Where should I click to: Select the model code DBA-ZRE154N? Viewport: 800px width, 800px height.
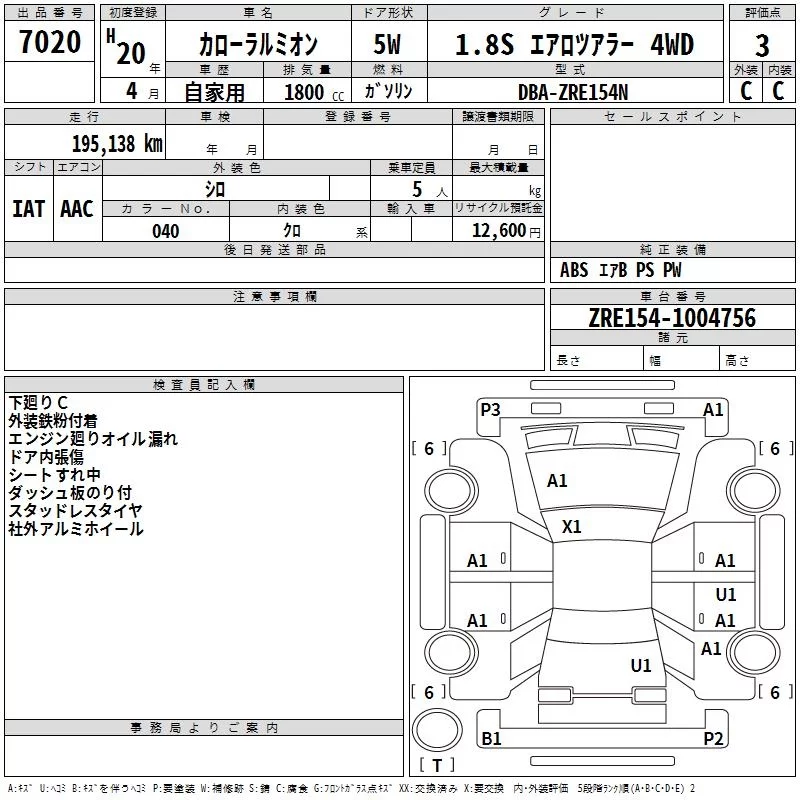tap(573, 92)
